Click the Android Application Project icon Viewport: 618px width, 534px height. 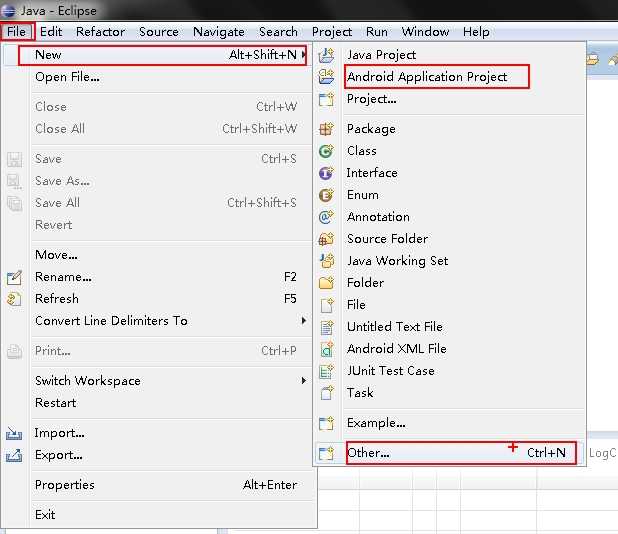pos(326,76)
